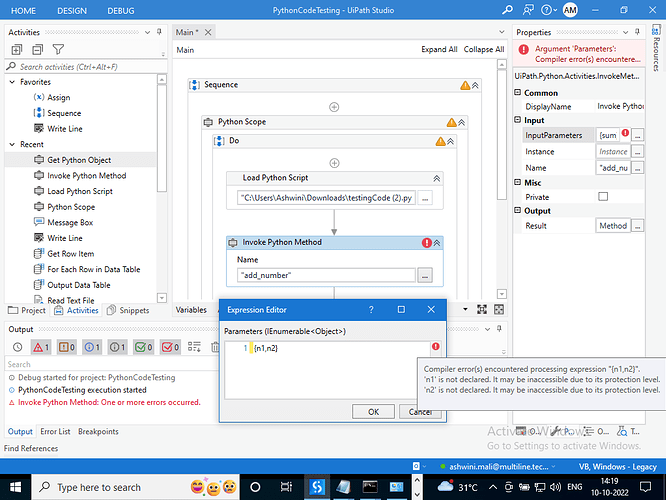This screenshot has height=500, width=666.
Task: Click OK in Expression Editor
Action: [x=373, y=412]
